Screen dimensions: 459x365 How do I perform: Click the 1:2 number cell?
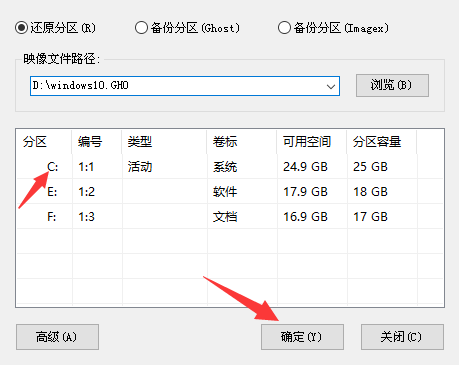[86, 192]
